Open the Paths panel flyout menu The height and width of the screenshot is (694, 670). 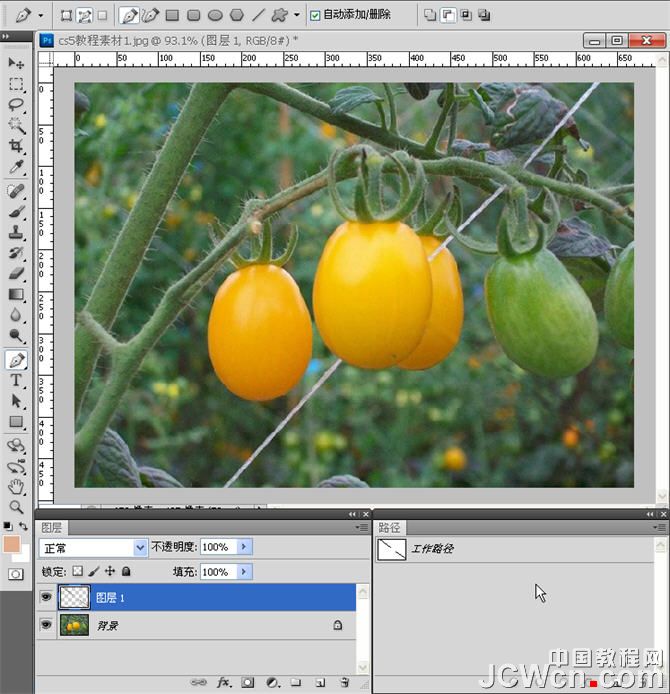(659, 527)
